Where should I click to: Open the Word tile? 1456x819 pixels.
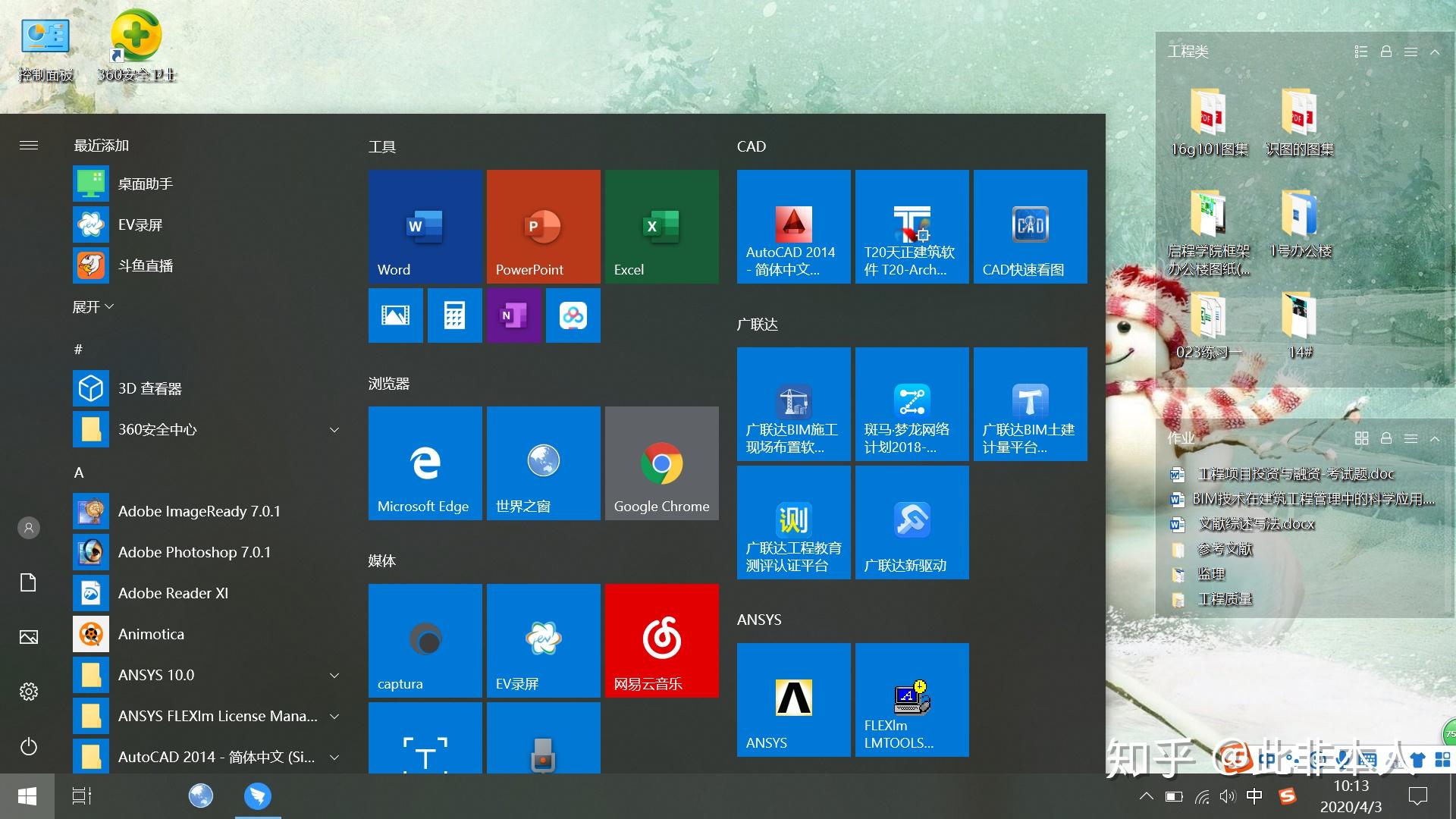click(425, 227)
